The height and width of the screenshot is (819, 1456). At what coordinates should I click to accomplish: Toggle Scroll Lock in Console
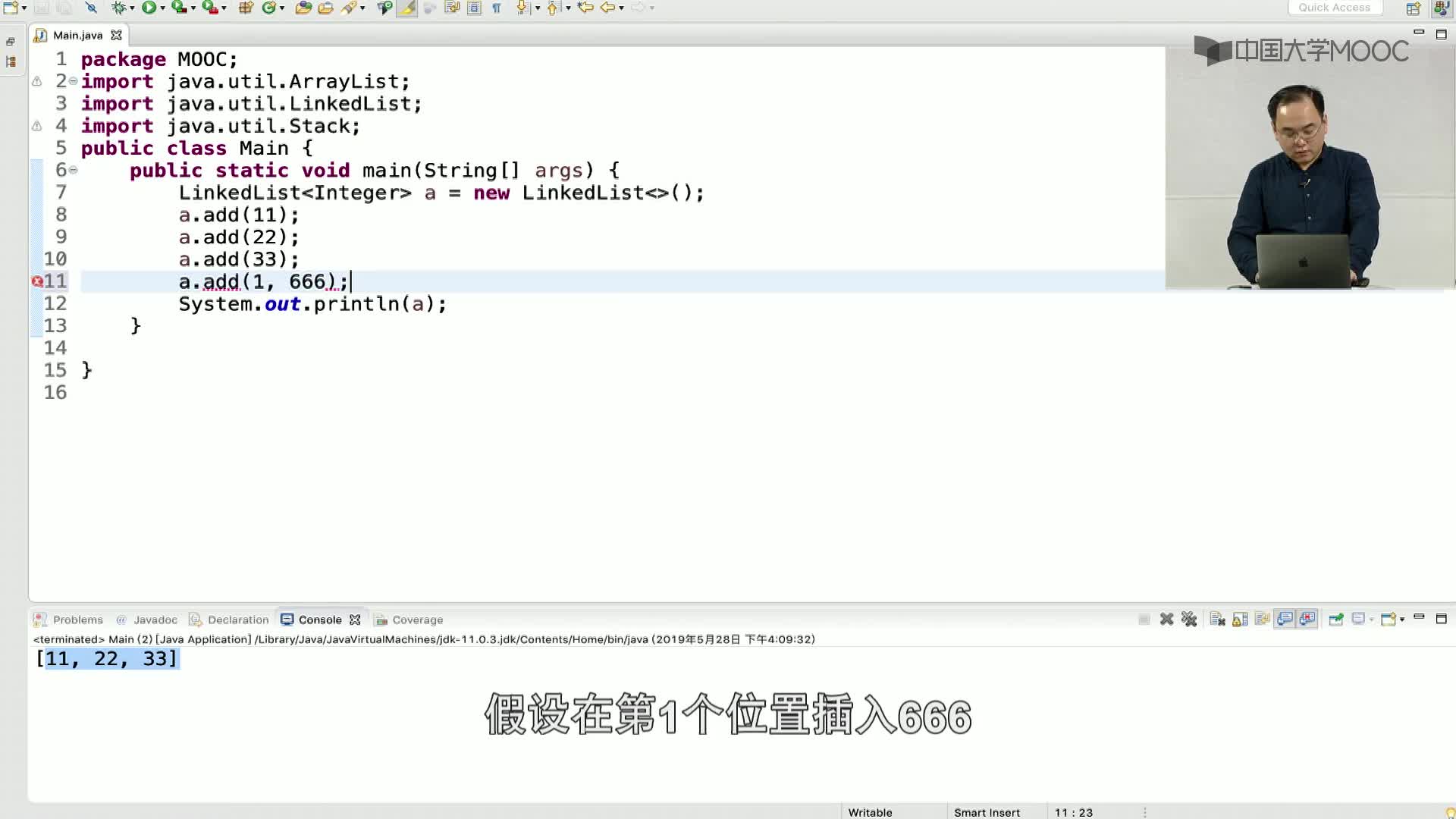click(1240, 620)
